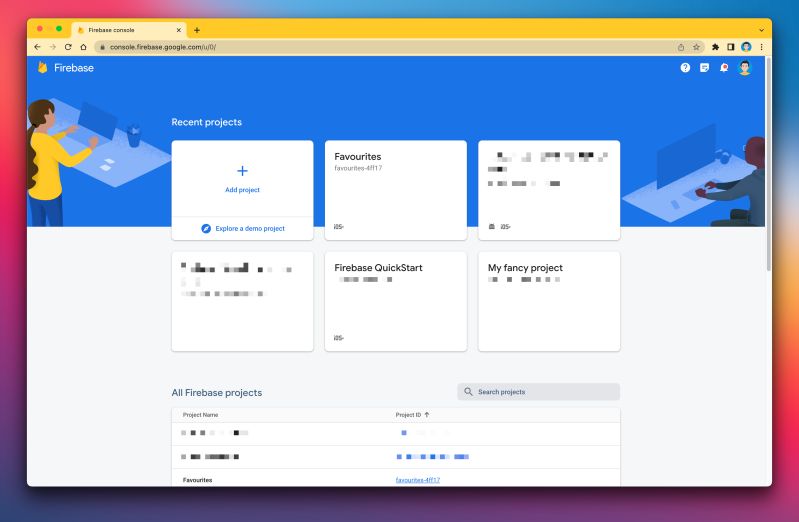Click the Add project link
This screenshot has width=799, height=522.
click(x=243, y=190)
